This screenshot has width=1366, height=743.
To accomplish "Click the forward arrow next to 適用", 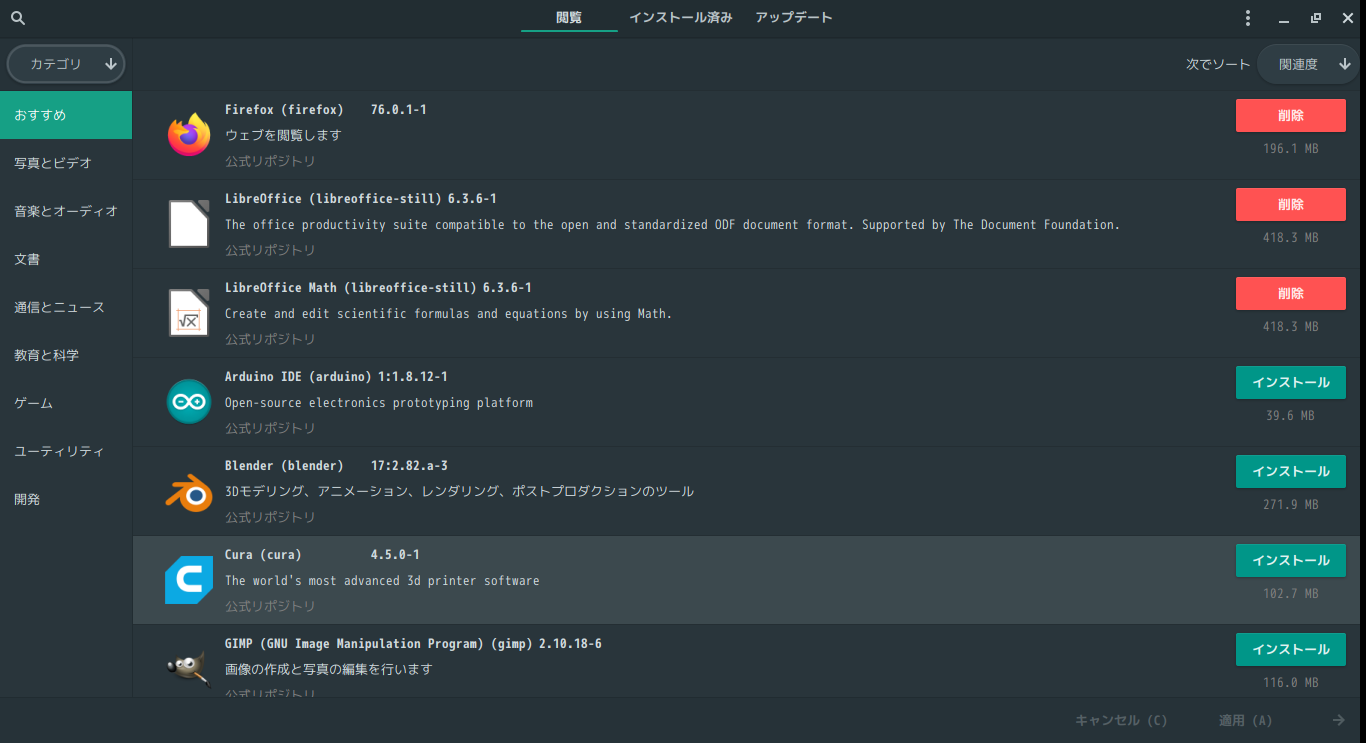I will click(x=1339, y=720).
